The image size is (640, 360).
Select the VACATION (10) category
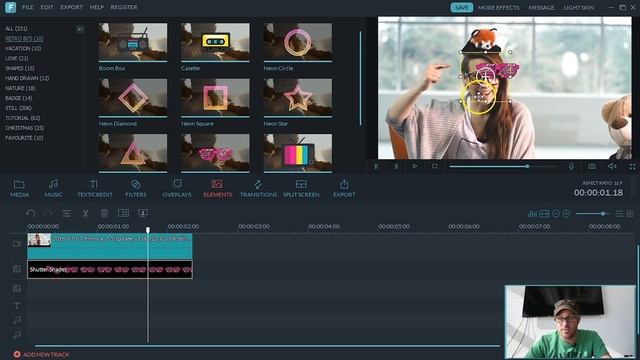pyautogui.click(x=23, y=48)
